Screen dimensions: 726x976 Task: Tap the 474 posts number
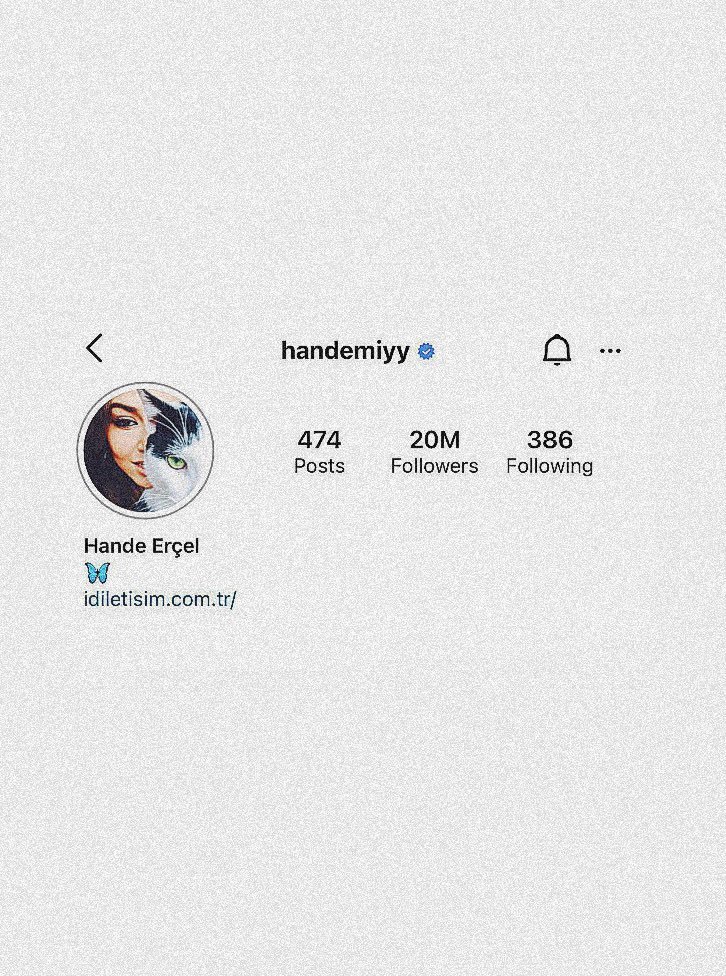click(x=319, y=440)
